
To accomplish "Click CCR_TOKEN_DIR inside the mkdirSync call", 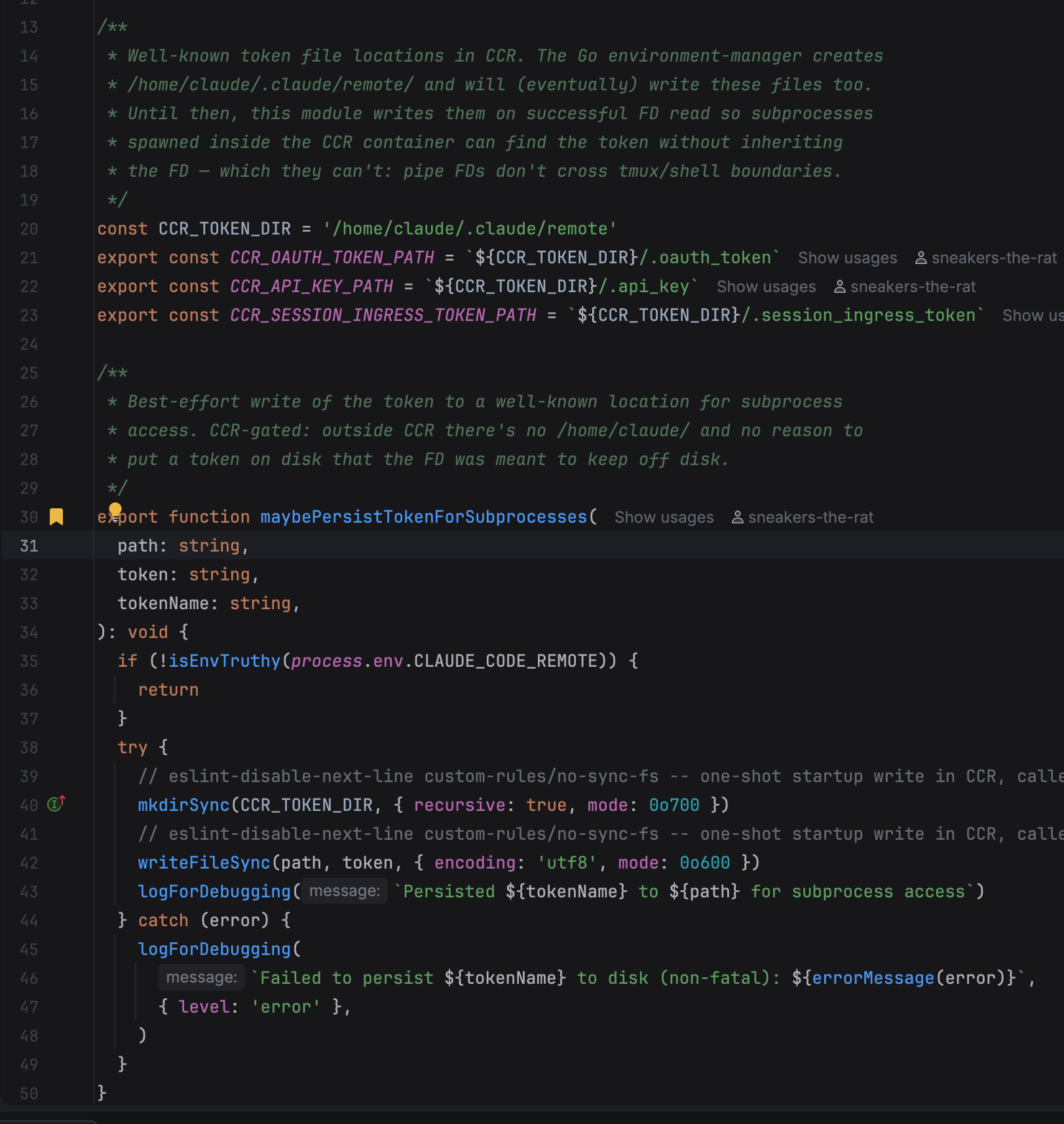I will click(x=307, y=805).
